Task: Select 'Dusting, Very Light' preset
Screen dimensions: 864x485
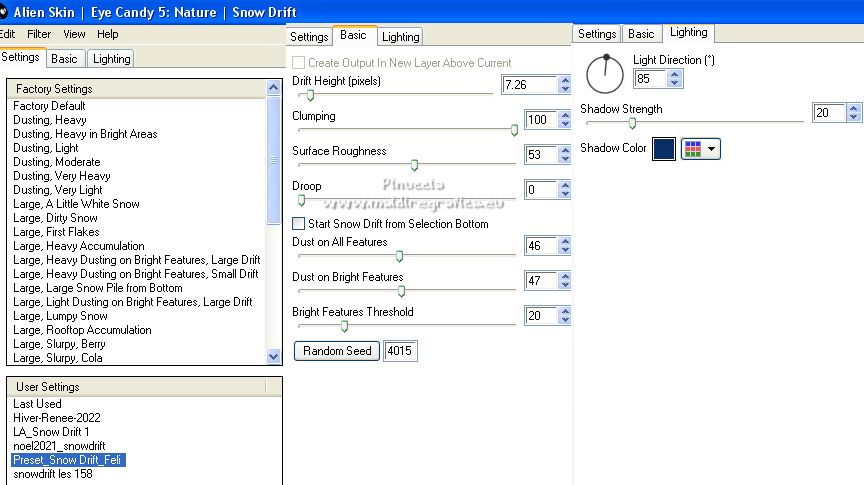Action: tap(57, 190)
